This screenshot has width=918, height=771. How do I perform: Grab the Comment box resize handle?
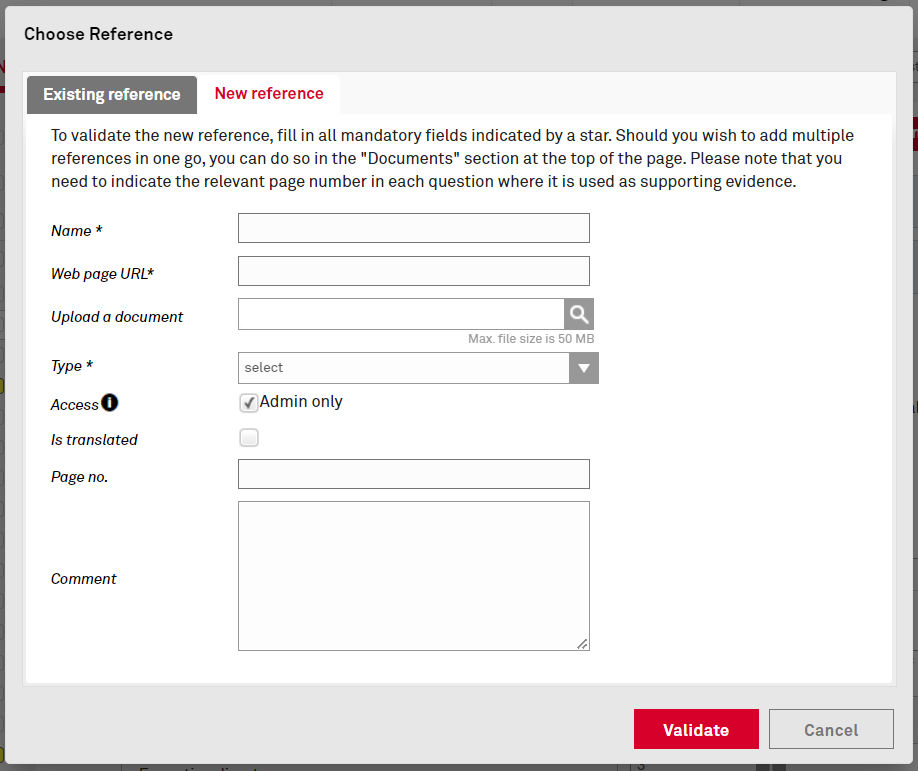582,644
